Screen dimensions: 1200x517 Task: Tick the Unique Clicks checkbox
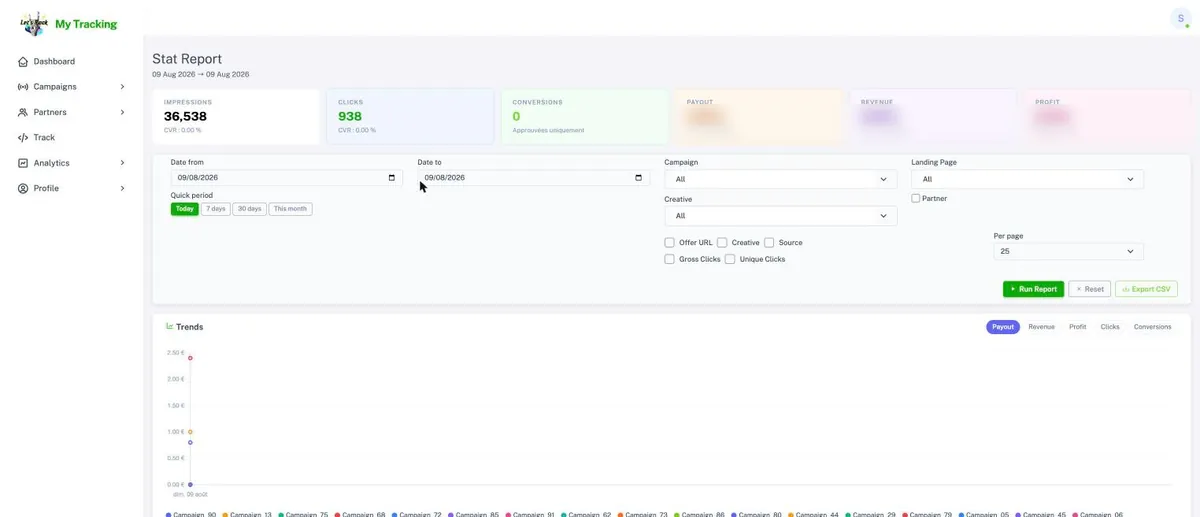point(730,259)
